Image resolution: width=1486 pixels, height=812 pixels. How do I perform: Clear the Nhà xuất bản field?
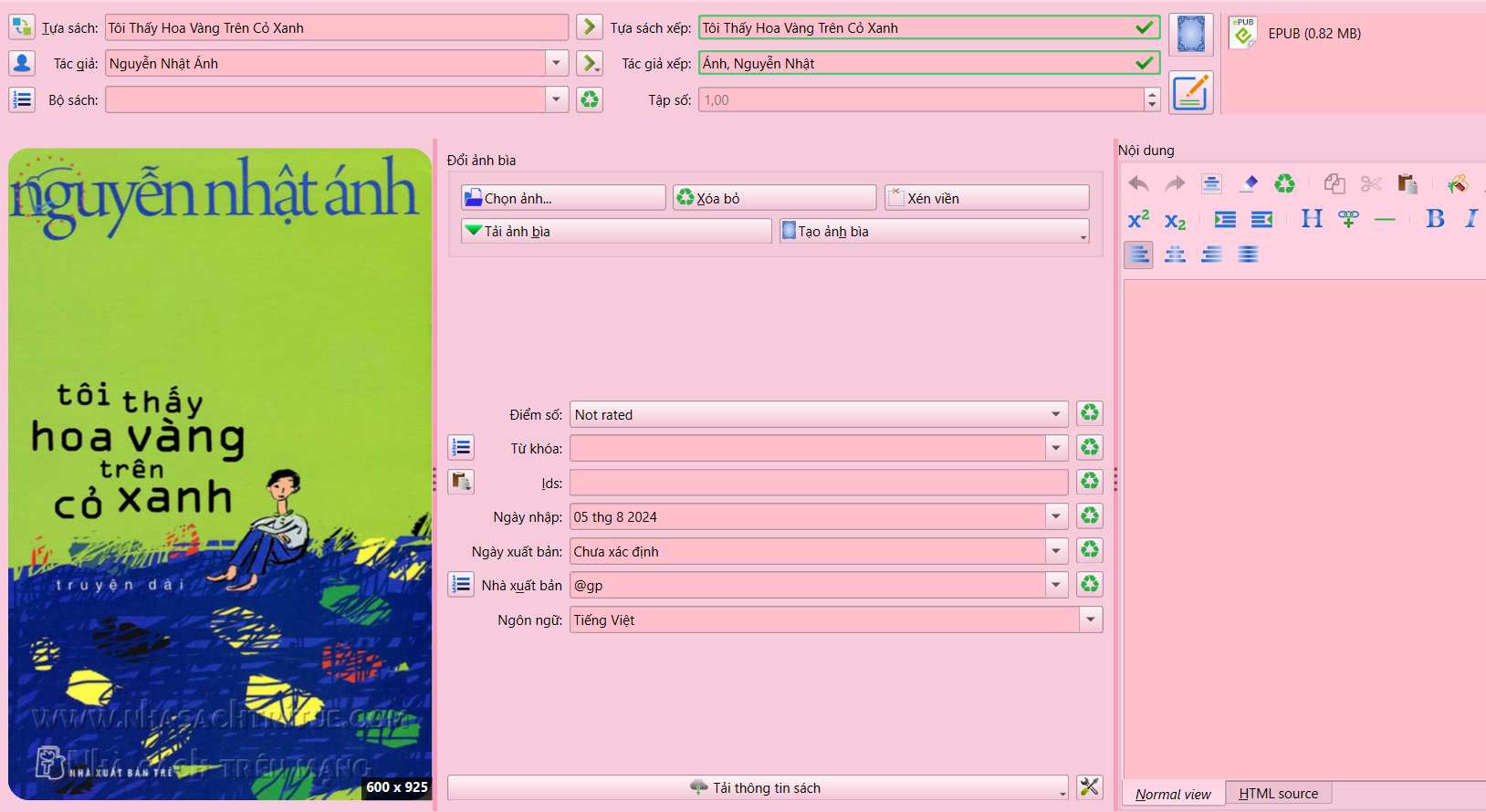[x=1090, y=584]
